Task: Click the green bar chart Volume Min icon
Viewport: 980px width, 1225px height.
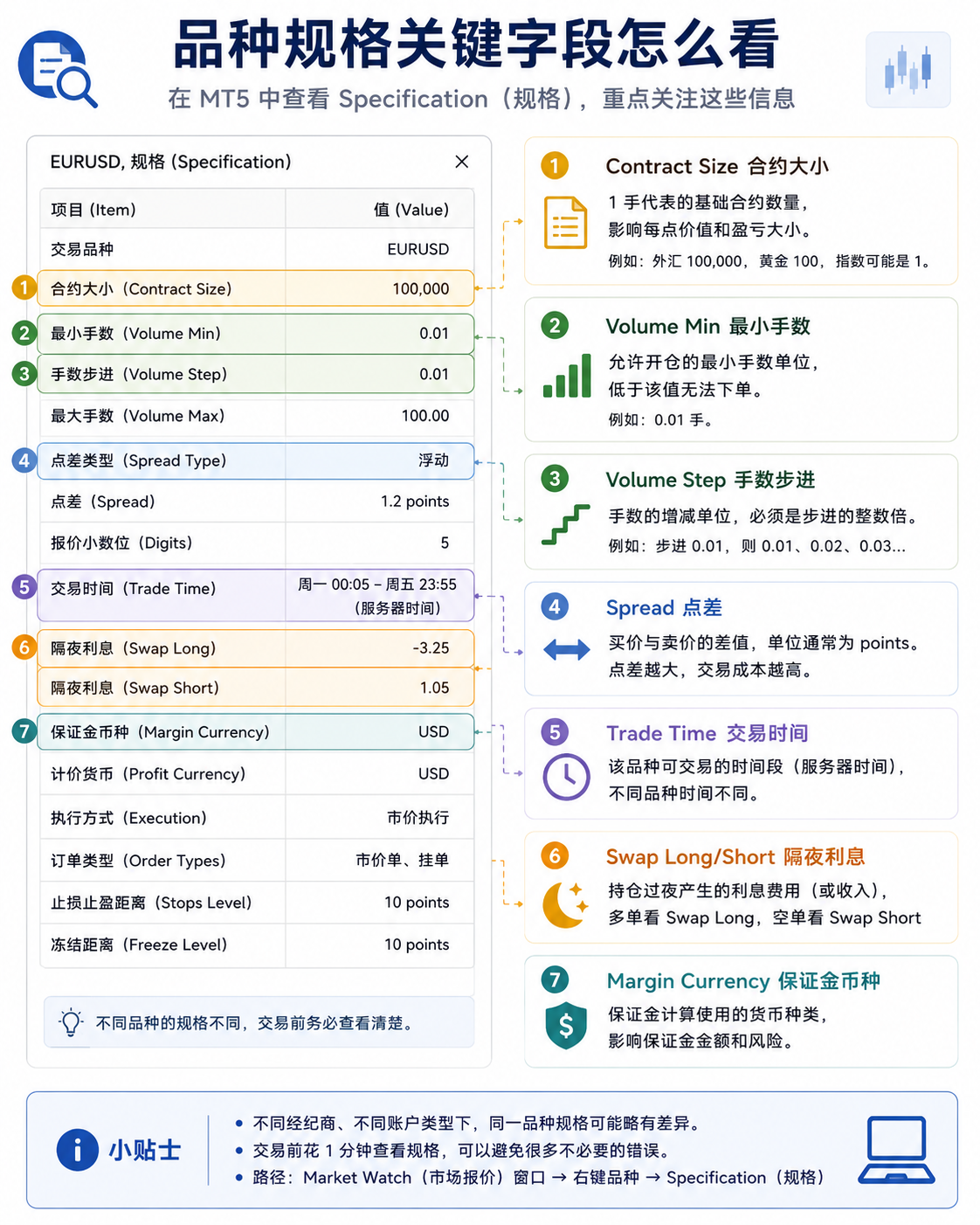Action: (567, 376)
